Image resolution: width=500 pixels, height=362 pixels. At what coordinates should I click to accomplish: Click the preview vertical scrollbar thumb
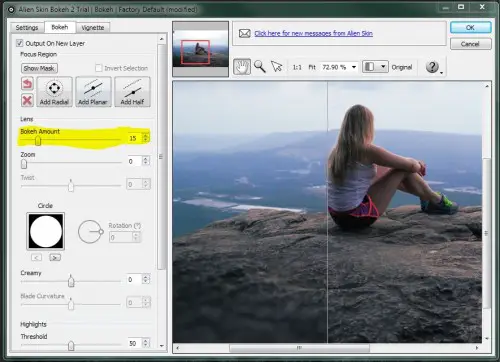pos(487,233)
